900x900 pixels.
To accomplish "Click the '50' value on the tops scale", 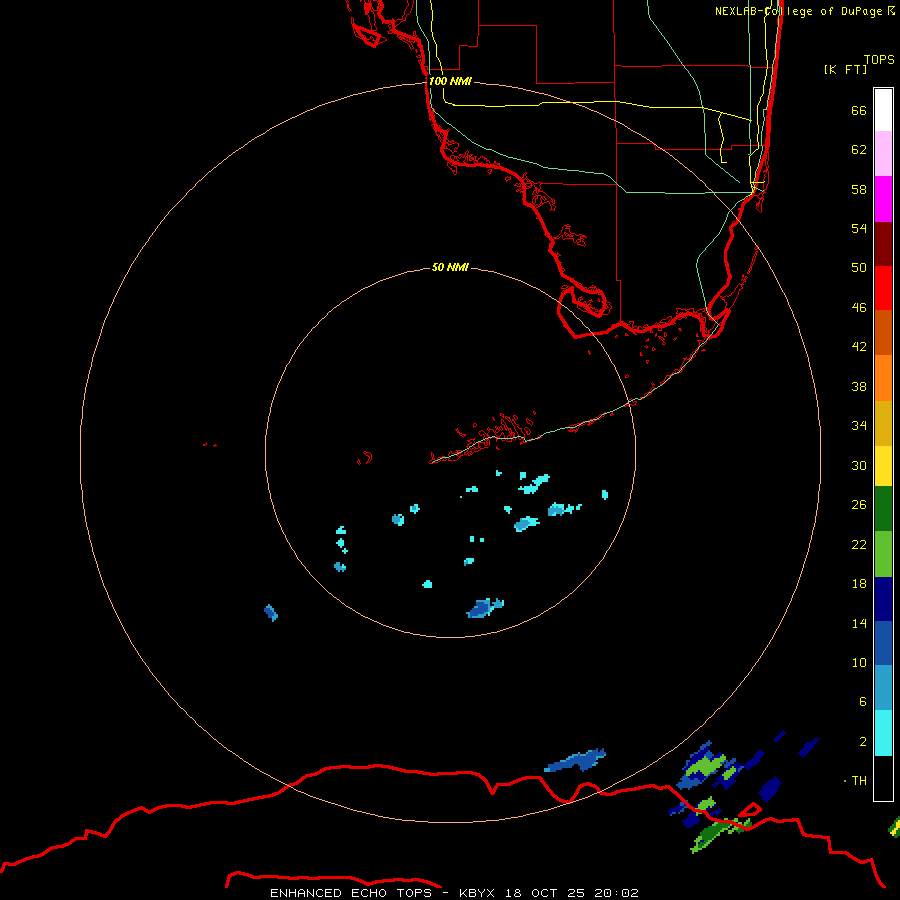I will pos(859,267).
